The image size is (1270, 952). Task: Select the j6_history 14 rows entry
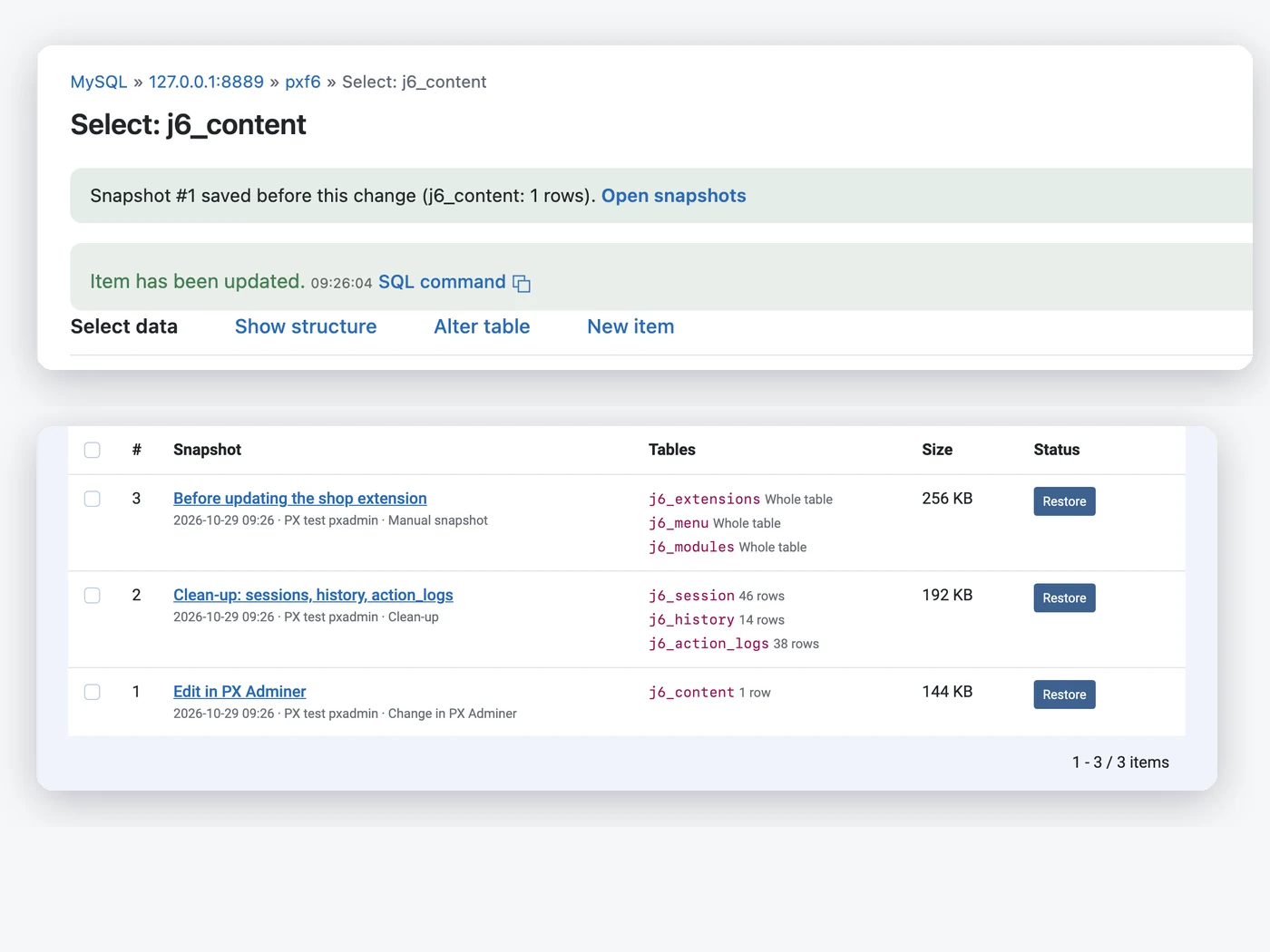point(717,619)
